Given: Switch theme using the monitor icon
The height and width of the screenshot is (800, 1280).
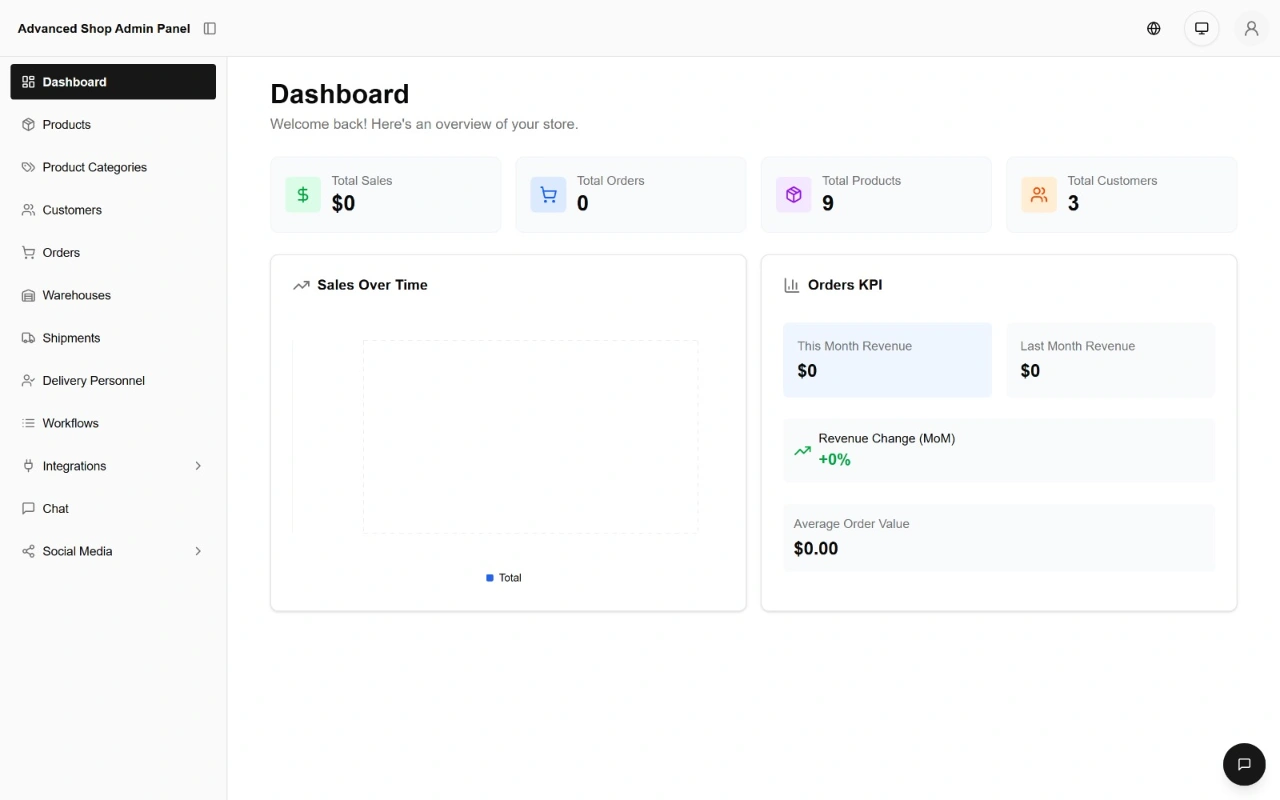Looking at the screenshot, I should (1202, 28).
